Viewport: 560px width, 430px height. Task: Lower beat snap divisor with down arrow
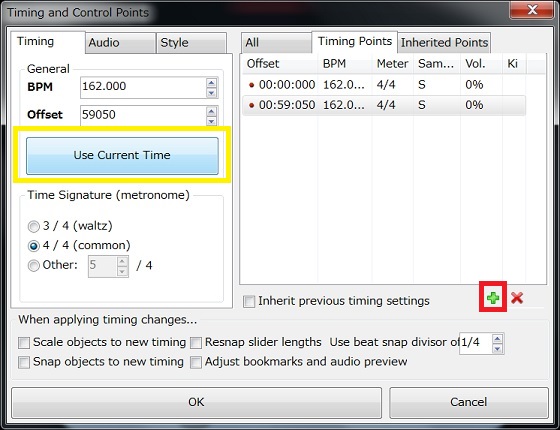click(498, 348)
